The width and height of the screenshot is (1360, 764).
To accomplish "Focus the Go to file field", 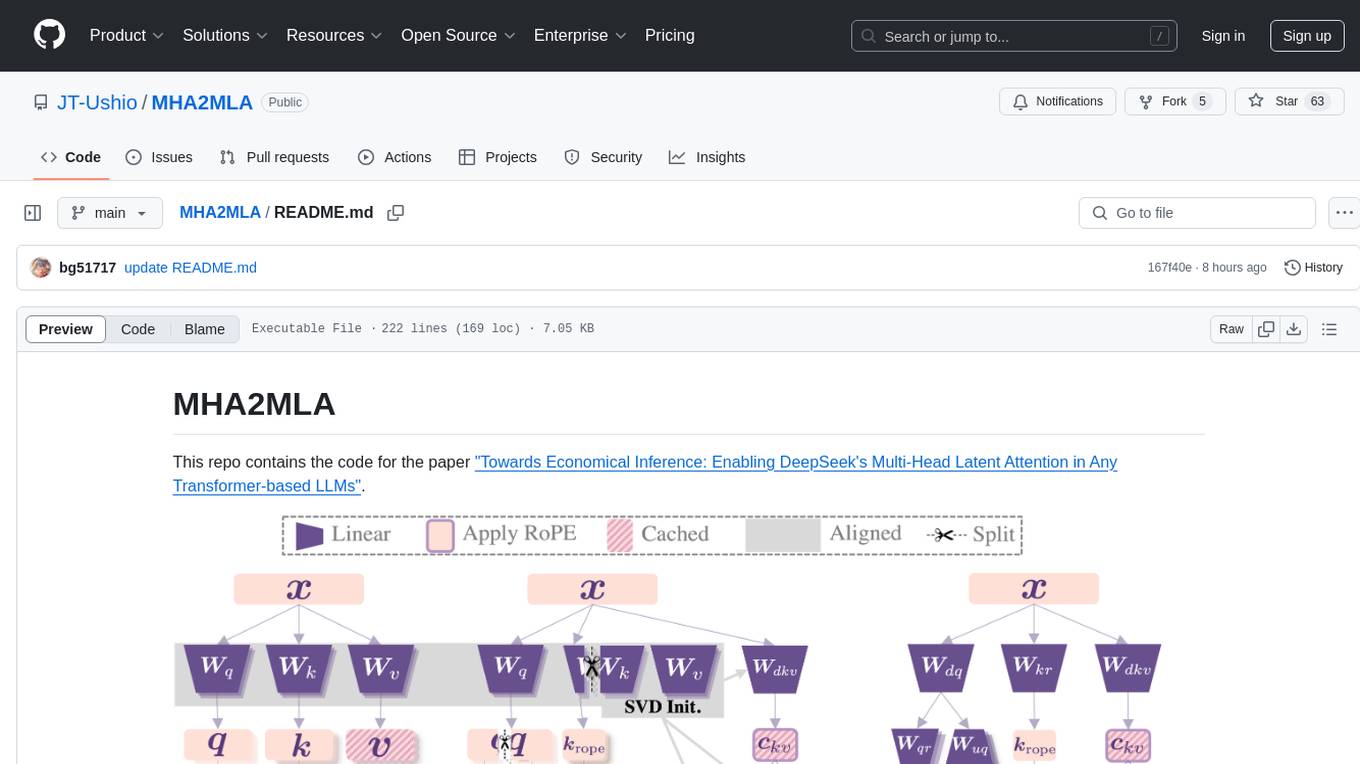I will [1197, 213].
